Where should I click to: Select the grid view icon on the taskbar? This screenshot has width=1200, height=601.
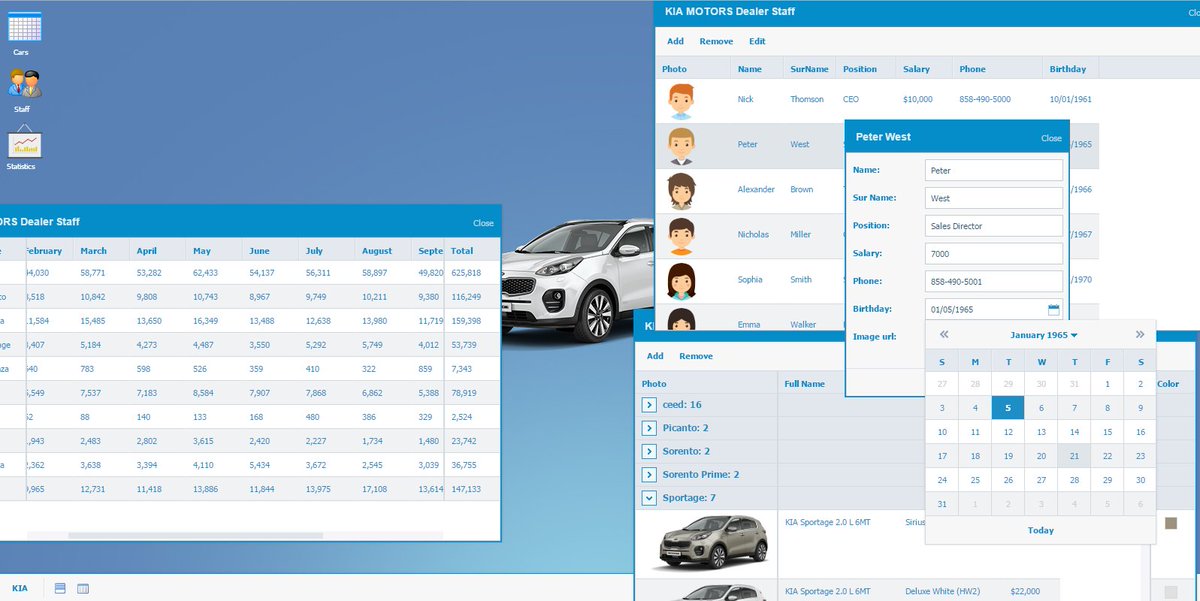pos(81,588)
